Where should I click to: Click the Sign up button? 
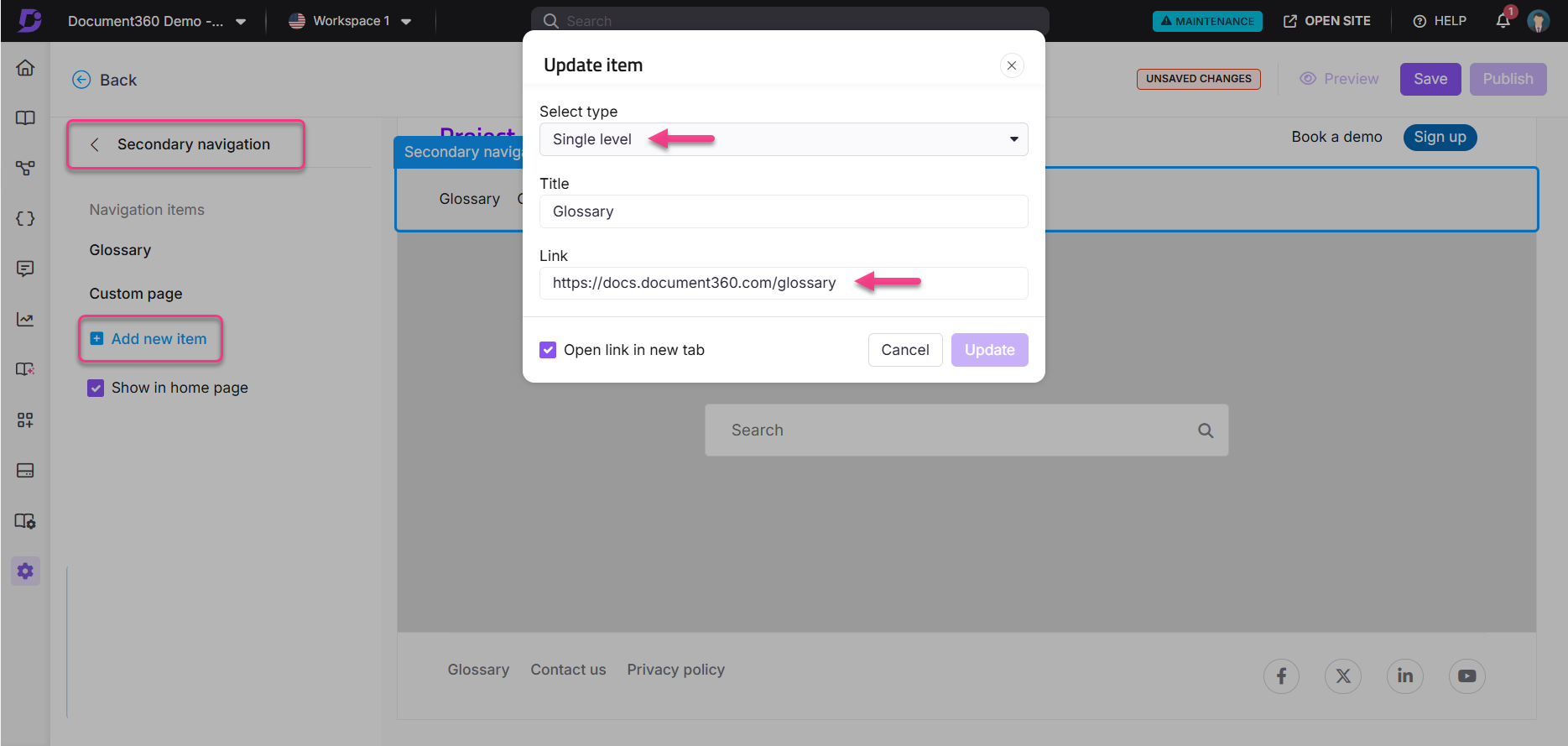point(1440,137)
